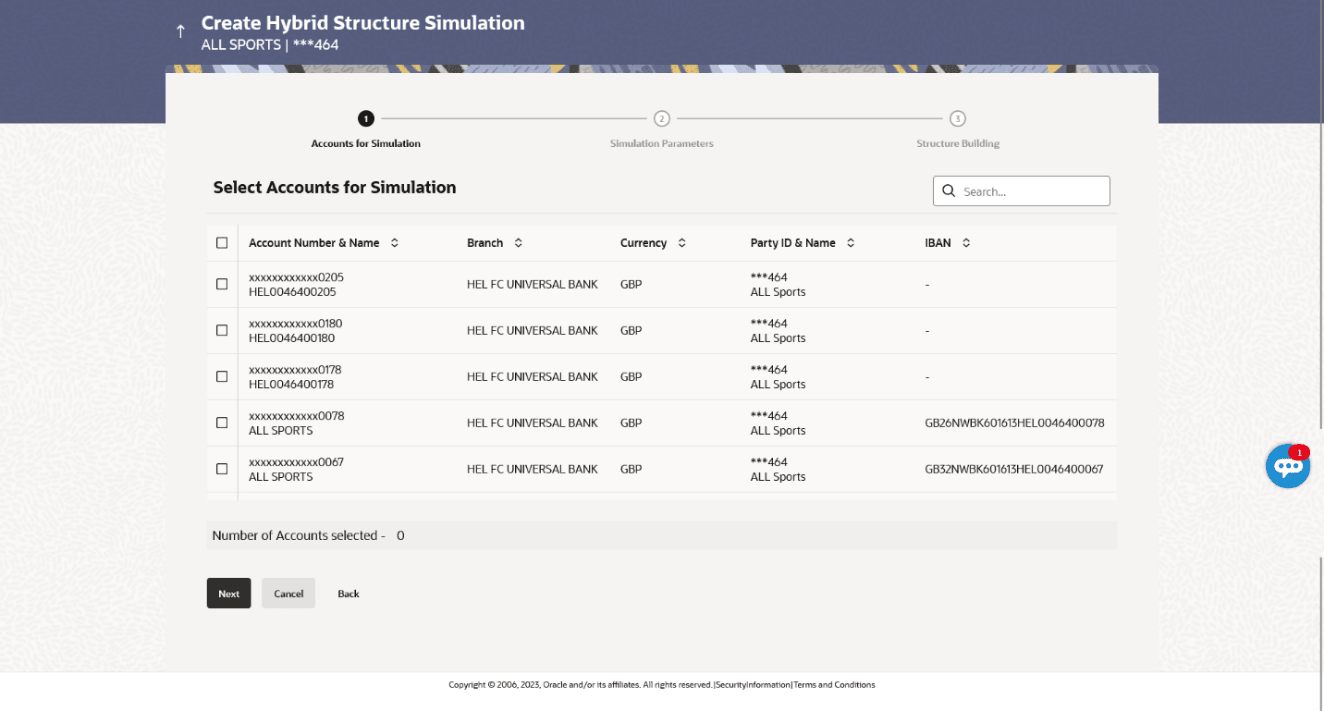Click the Next button

click(x=229, y=593)
